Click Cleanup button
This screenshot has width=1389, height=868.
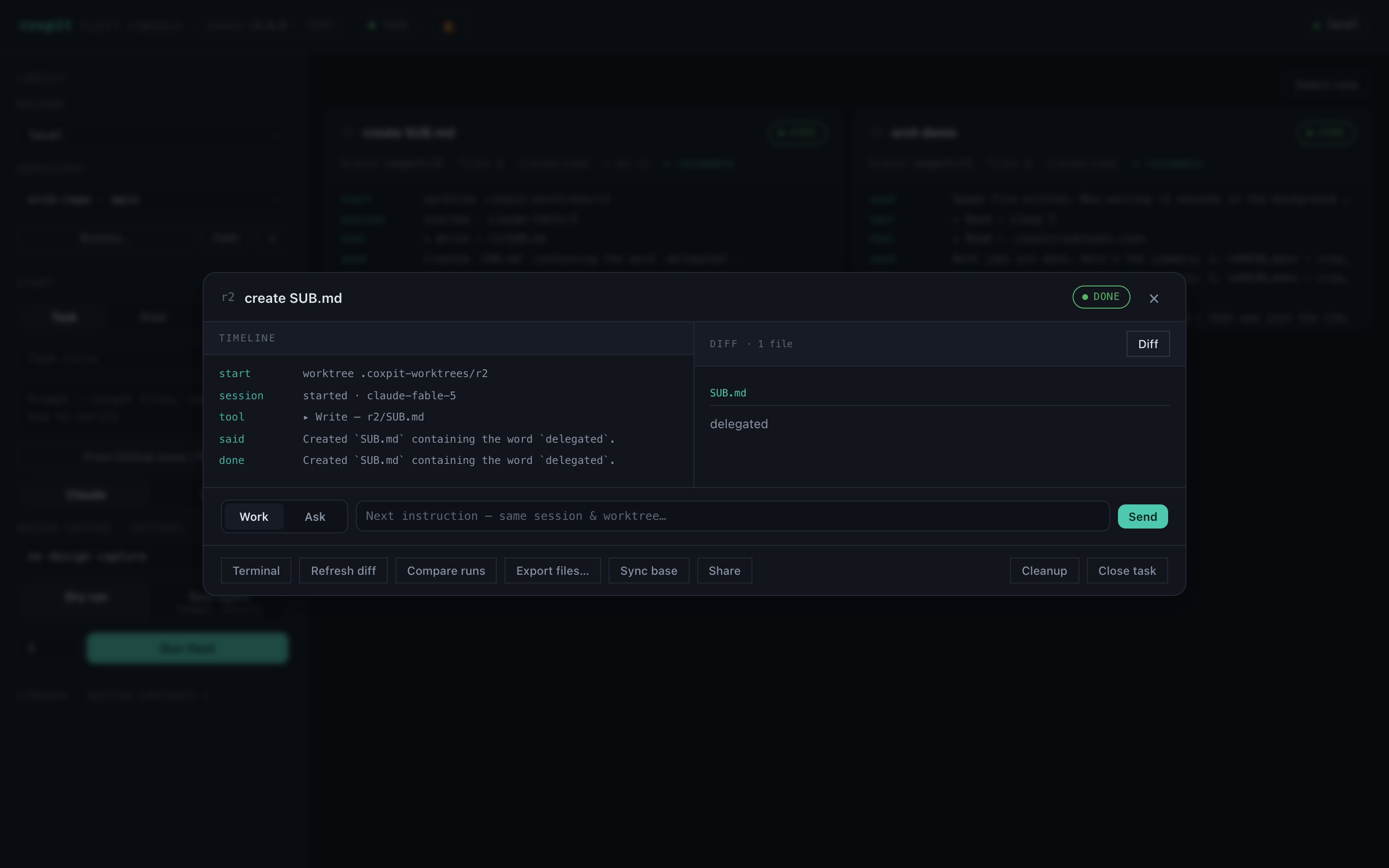pos(1044,570)
